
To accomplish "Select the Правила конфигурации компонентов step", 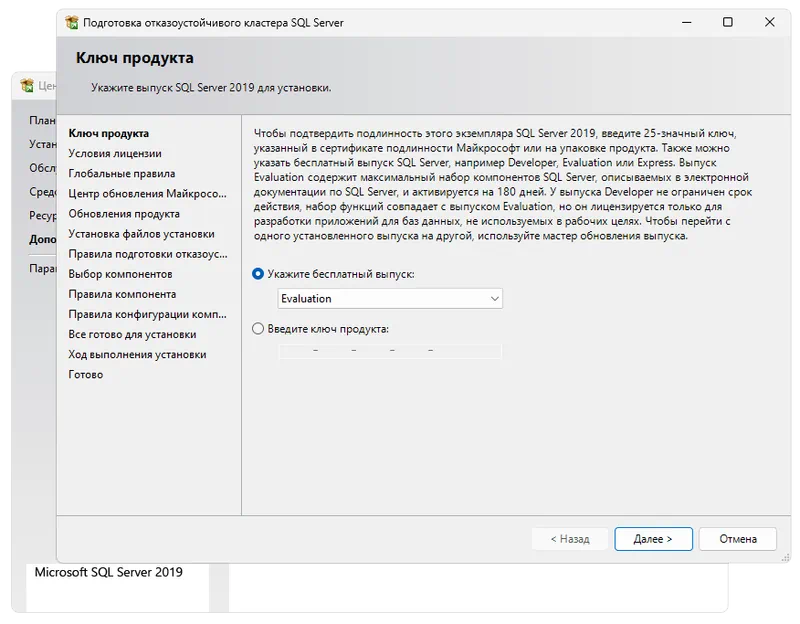I will tap(147, 314).
